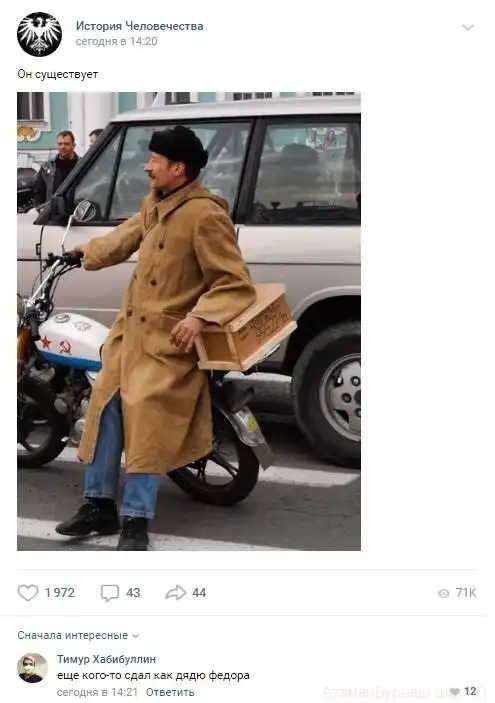Click the sort dropdown arrow

click(x=135, y=636)
